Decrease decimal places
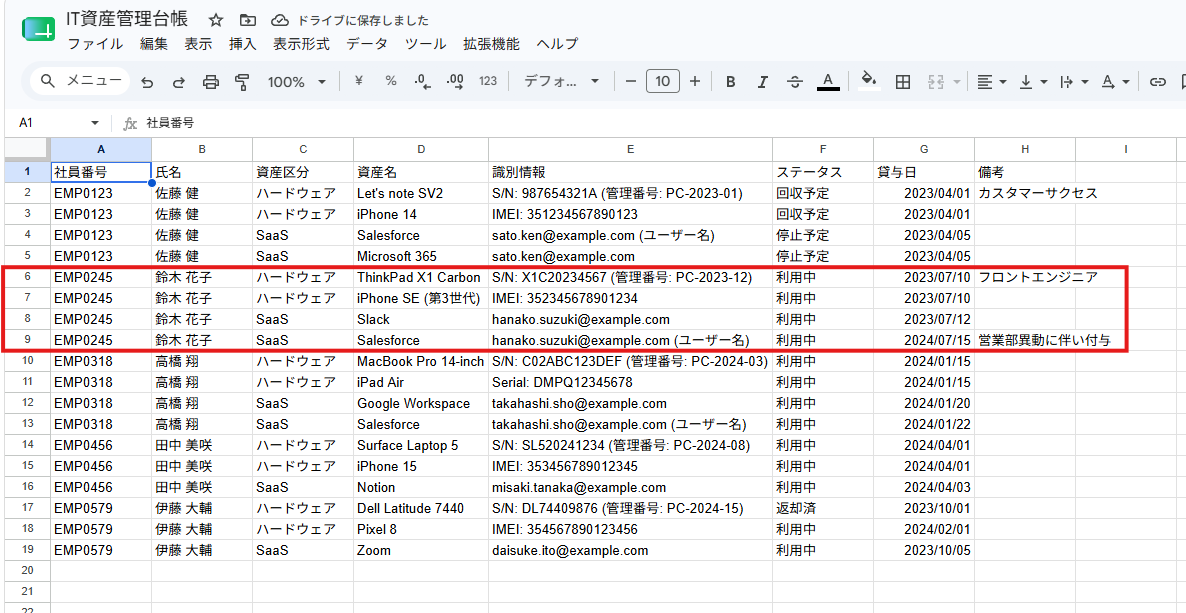 coord(423,81)
